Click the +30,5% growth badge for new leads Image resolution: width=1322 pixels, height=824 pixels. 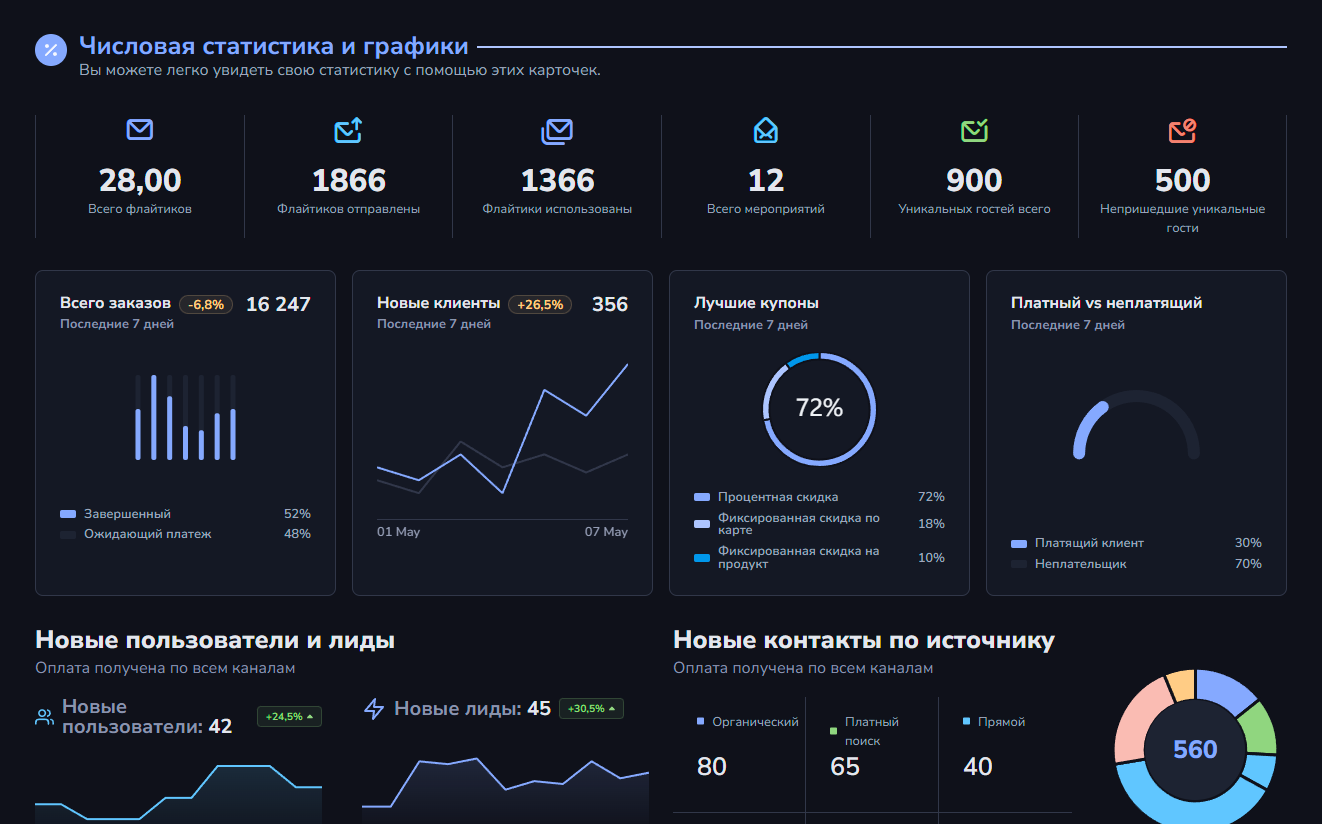pos(591,709)
